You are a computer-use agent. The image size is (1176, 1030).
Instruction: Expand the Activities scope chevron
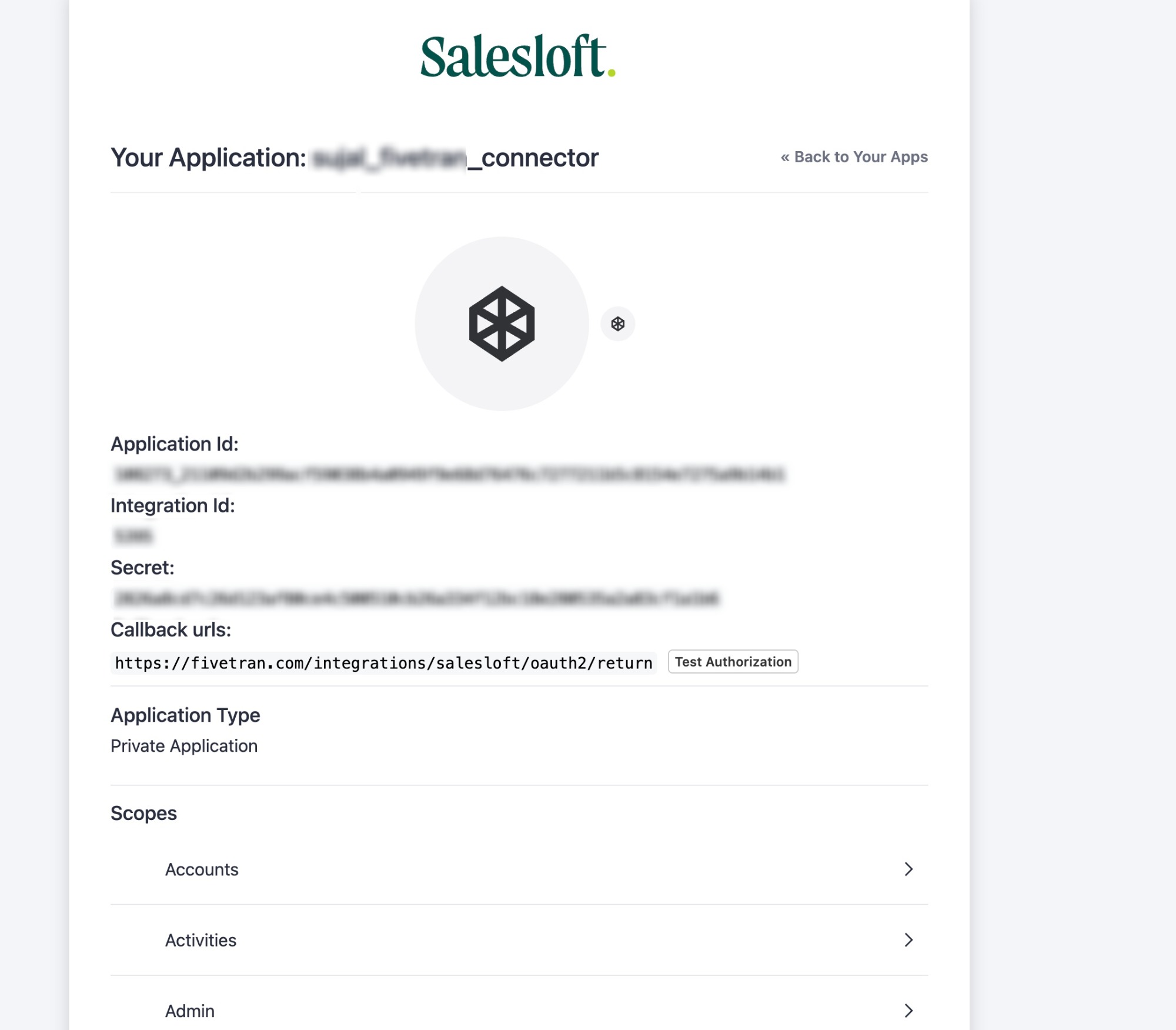click(908, 939)
